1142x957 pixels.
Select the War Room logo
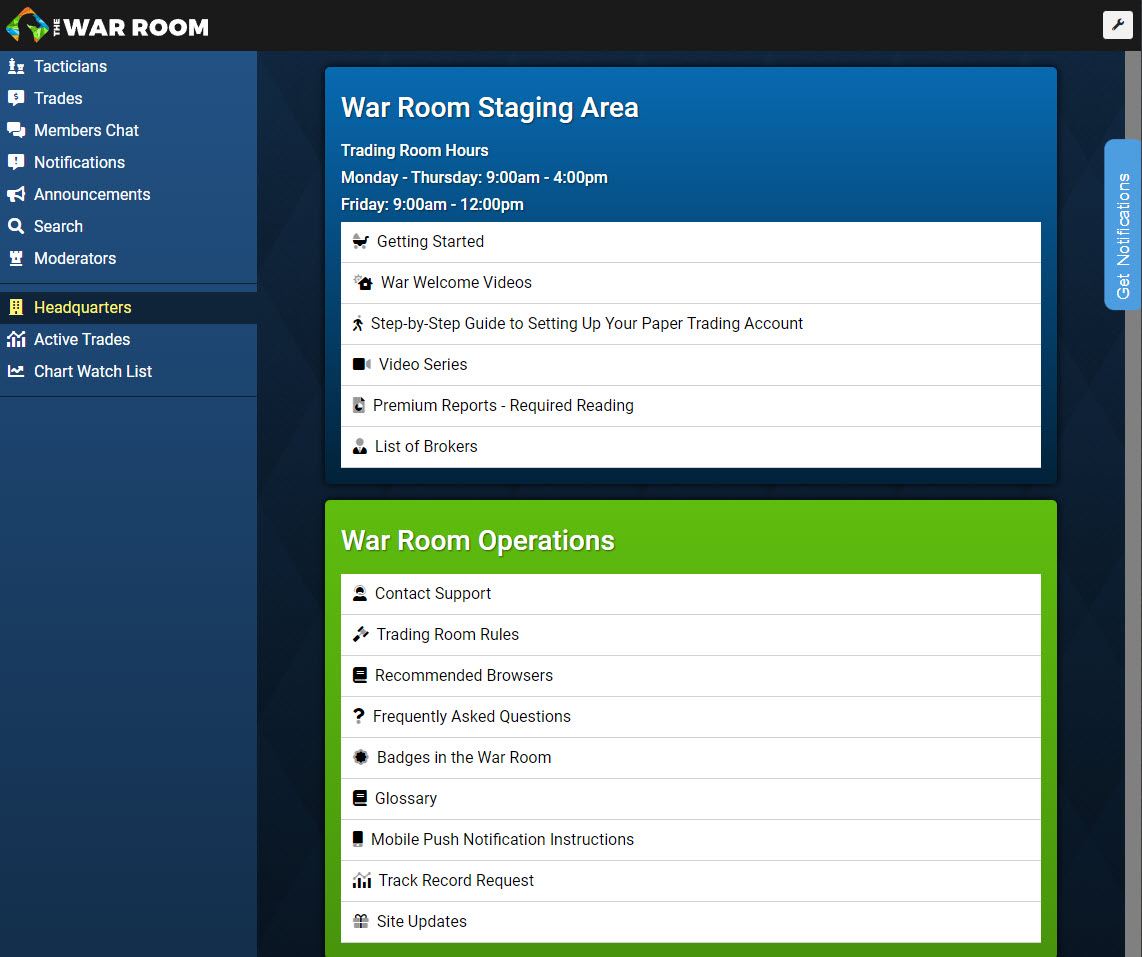(108, 26)
